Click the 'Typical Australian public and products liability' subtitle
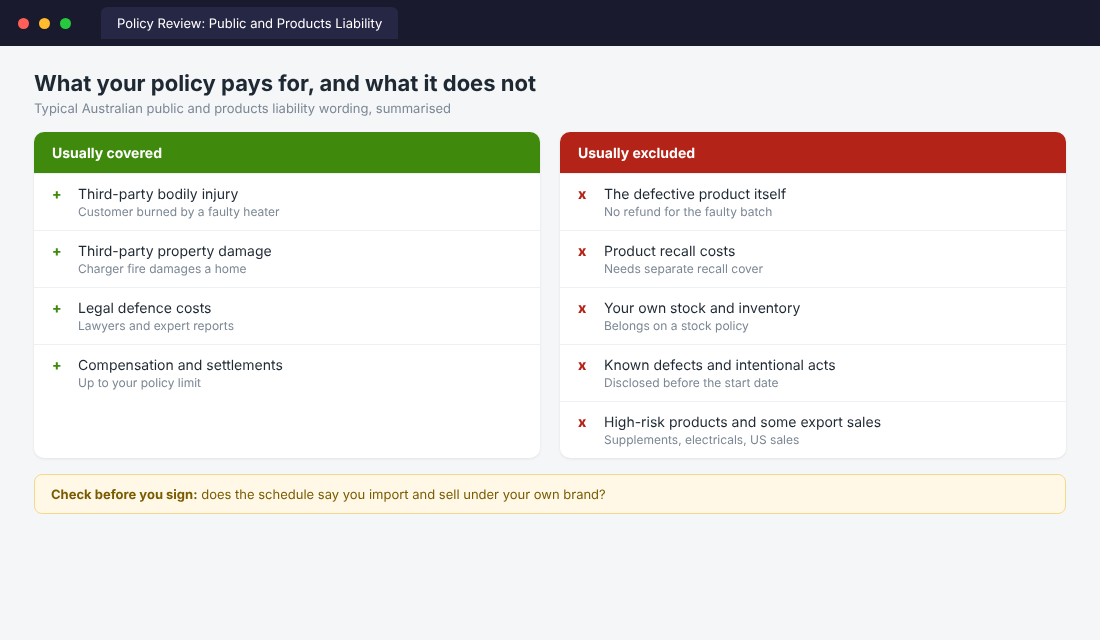 [x=243, y=109]
